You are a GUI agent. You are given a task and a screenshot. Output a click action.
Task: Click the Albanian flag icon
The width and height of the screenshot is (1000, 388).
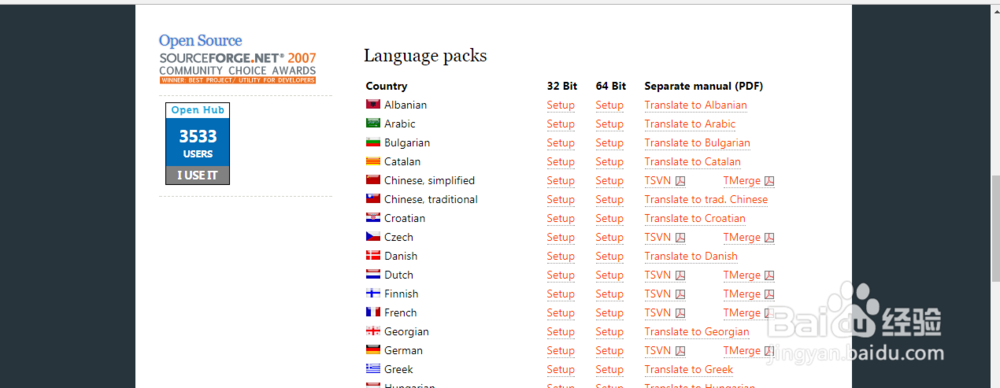click(373, 104)
